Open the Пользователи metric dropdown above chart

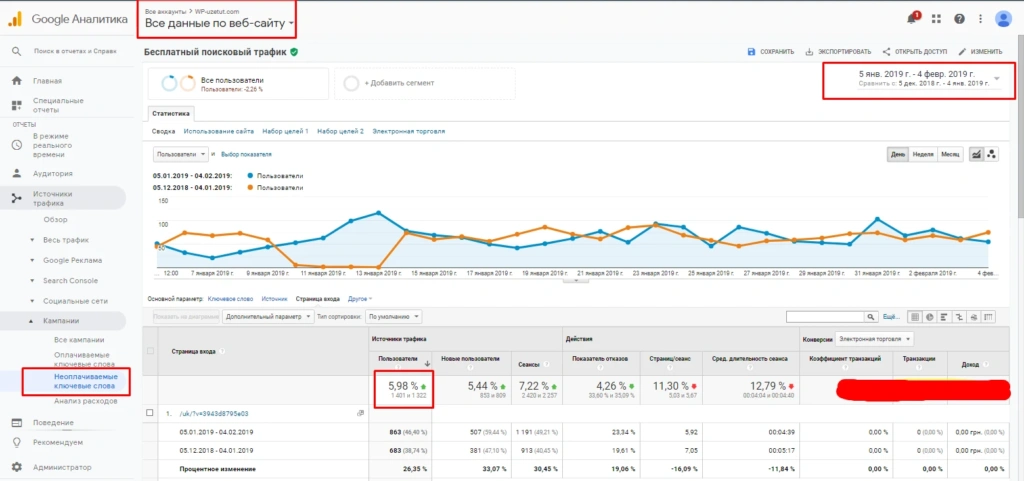pos(181,155)
